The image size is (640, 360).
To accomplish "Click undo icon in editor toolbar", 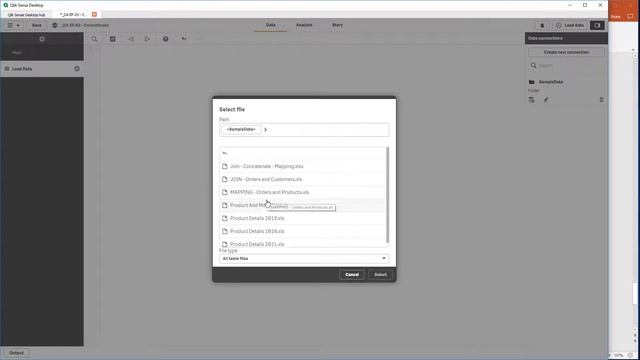I will click(x=184, y=38).
